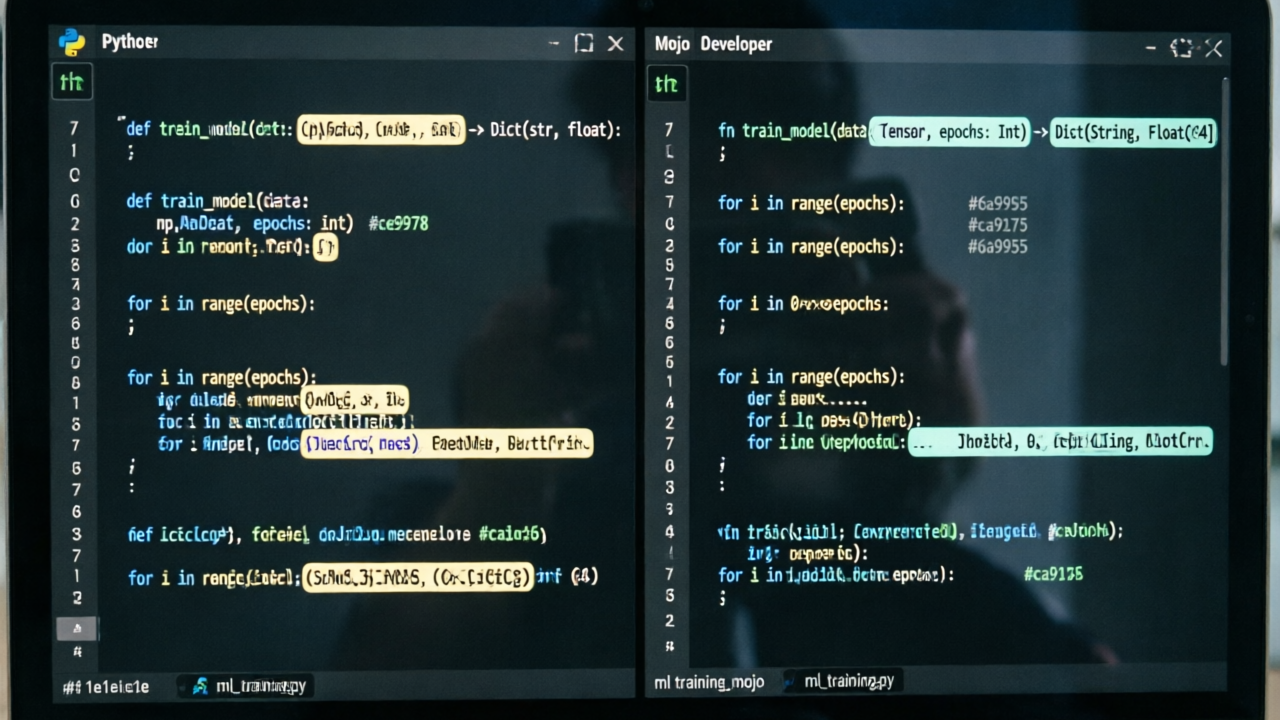Minimize the Pythoer window

[x=554, y=43]
